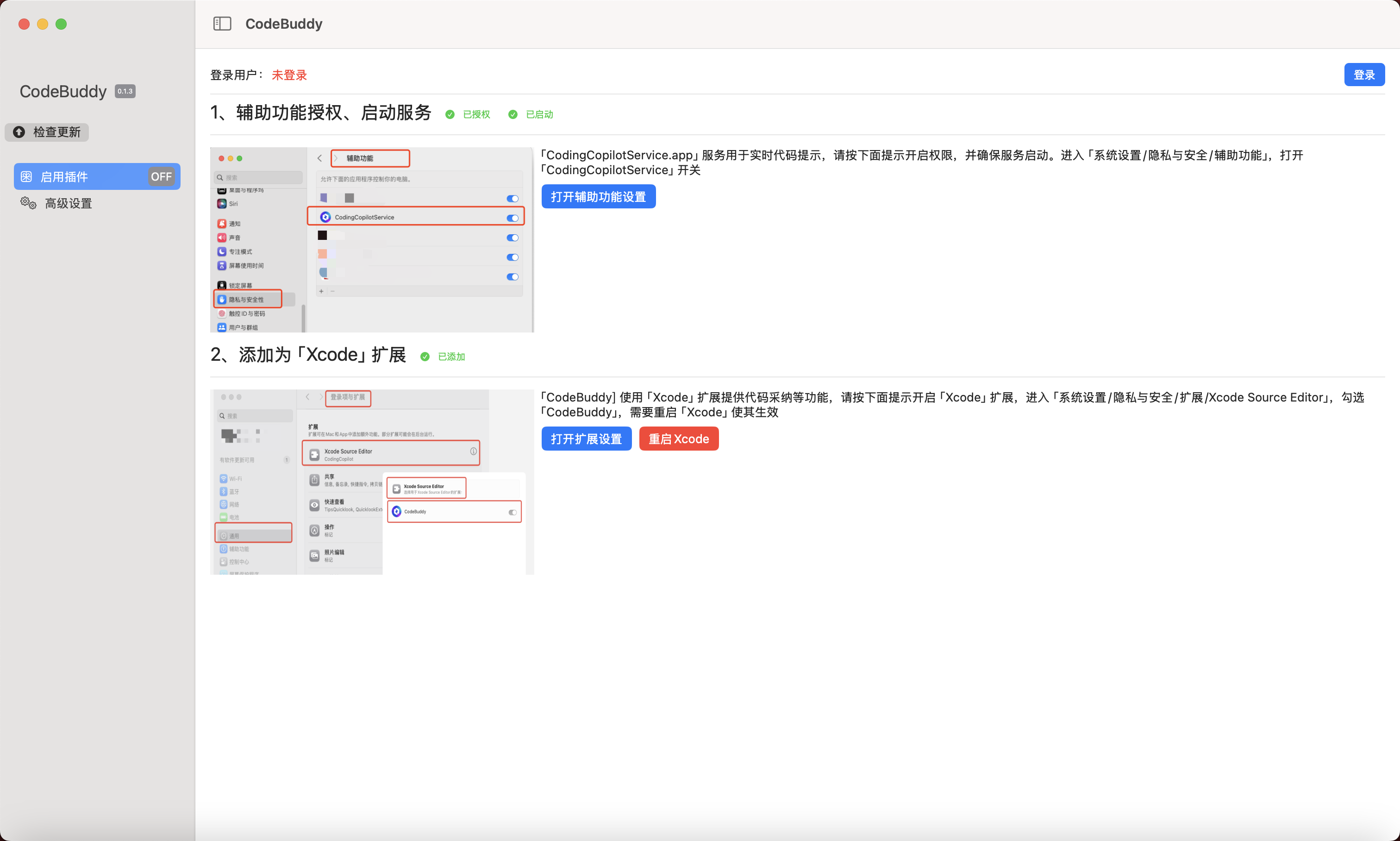The height and width of the screenshot is (841, 1400).
Task: Toggle the sidebar panel icon
Action: 222,24
